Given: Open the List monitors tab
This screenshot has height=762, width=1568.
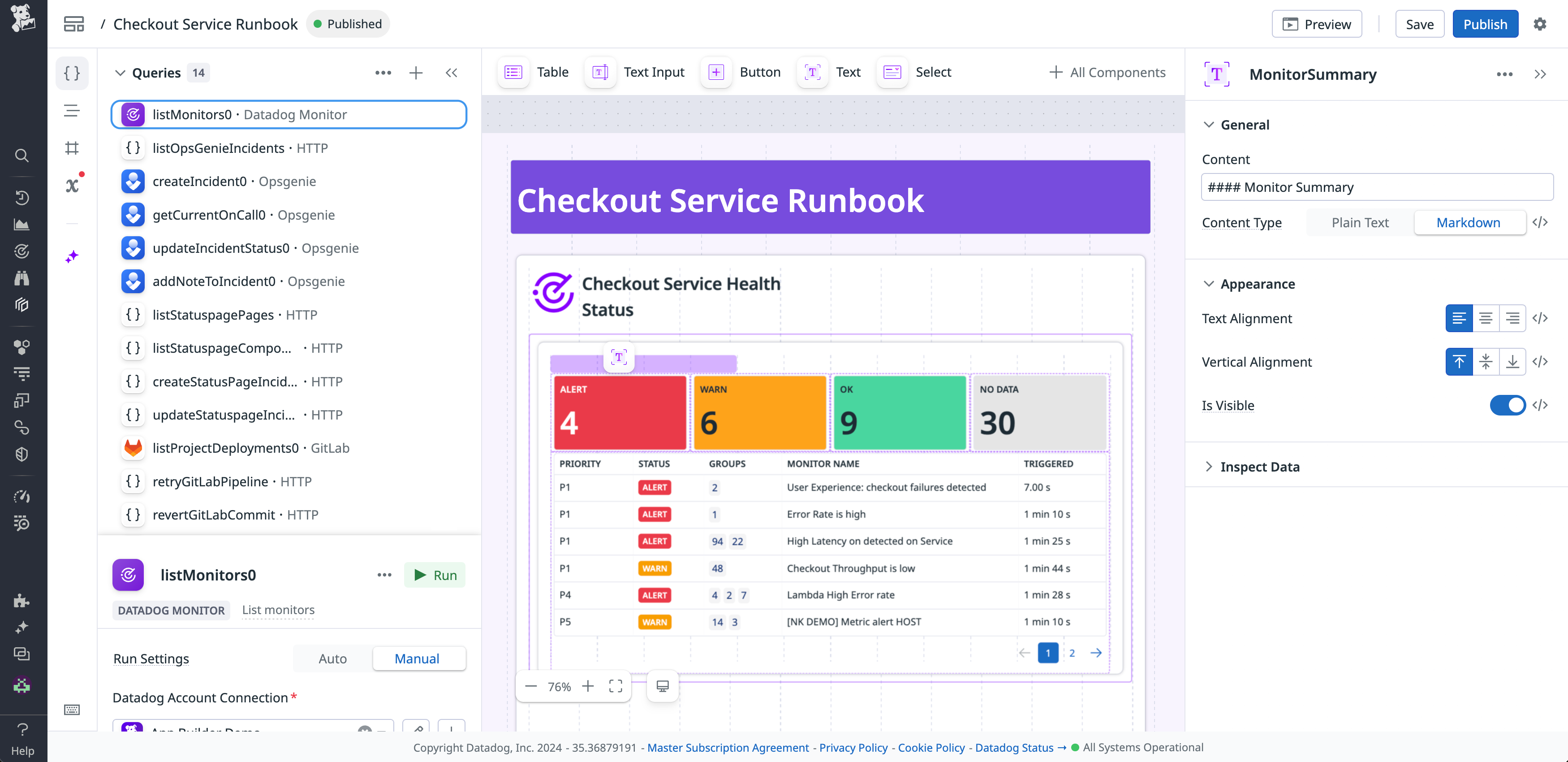Looking at the screenshot, I should click(278, 610).
